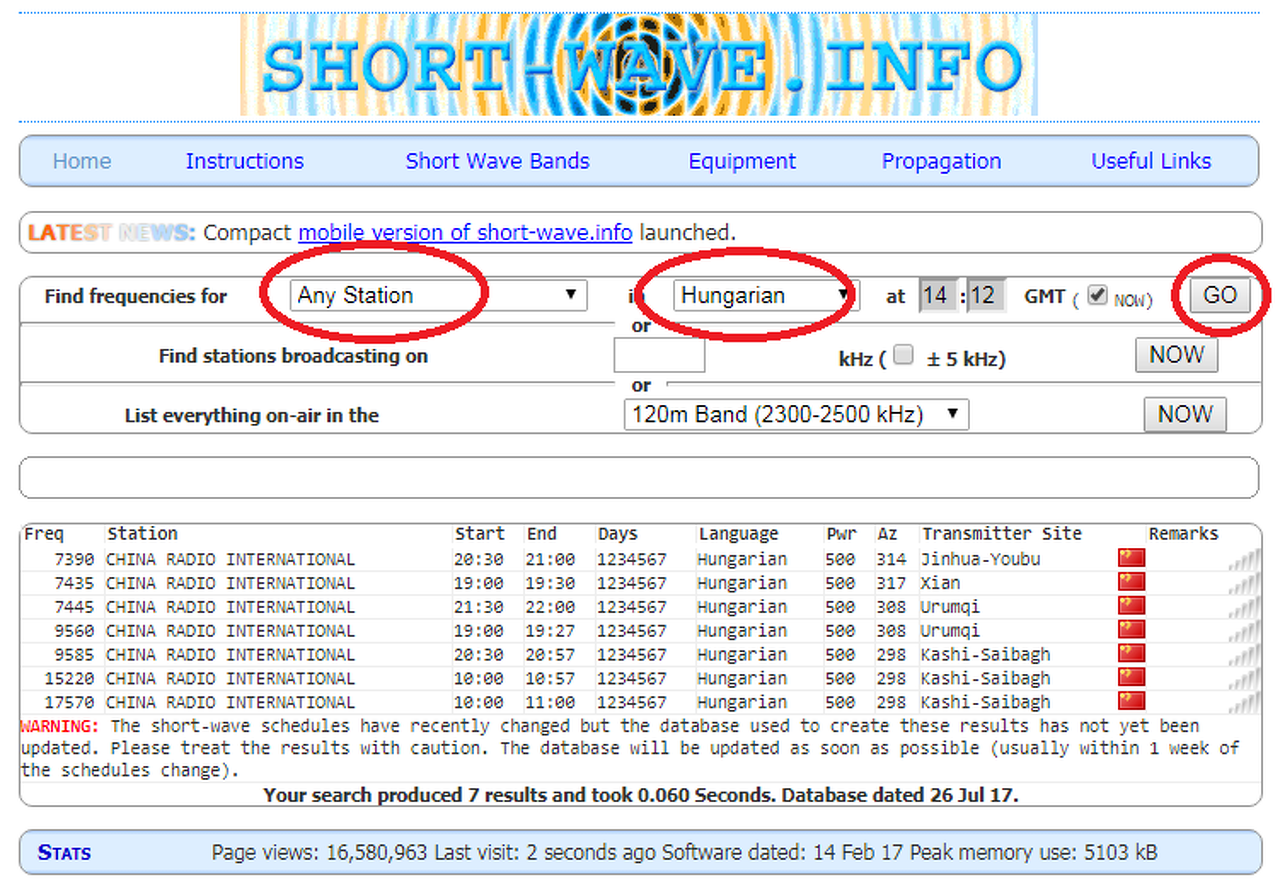Click the Az column header
The width and height of the screenshot is (1280, 887).
click(x=887, y=534)
